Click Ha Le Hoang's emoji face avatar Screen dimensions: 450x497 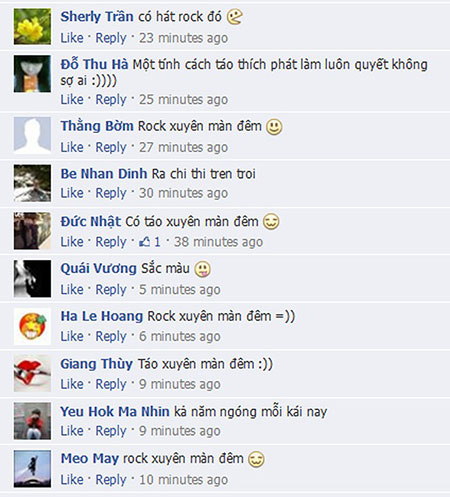point(32,326)
